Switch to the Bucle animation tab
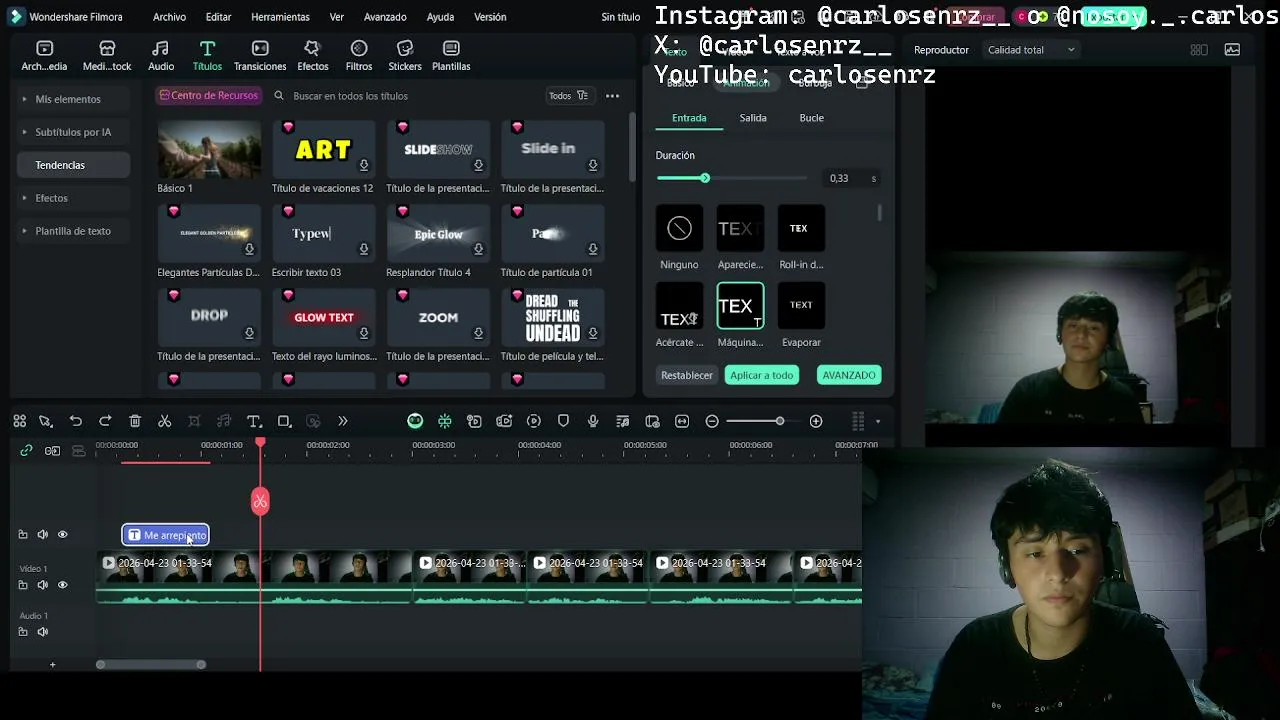The image size is (1280, 720). click(x=811, y=118)
